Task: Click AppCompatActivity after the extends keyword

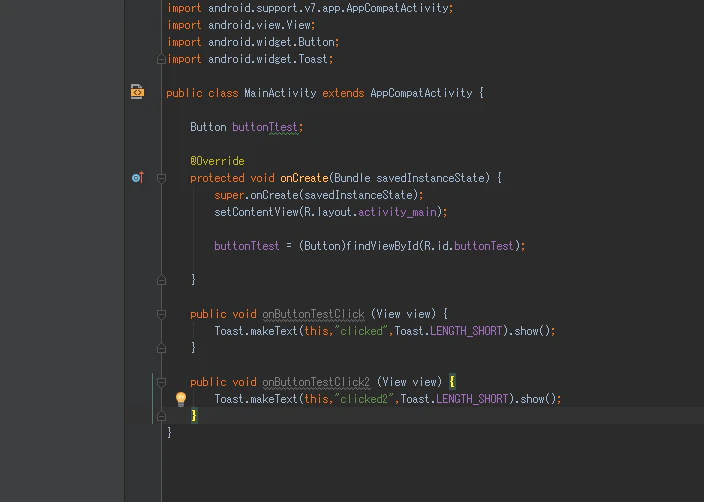Action: 421,93
